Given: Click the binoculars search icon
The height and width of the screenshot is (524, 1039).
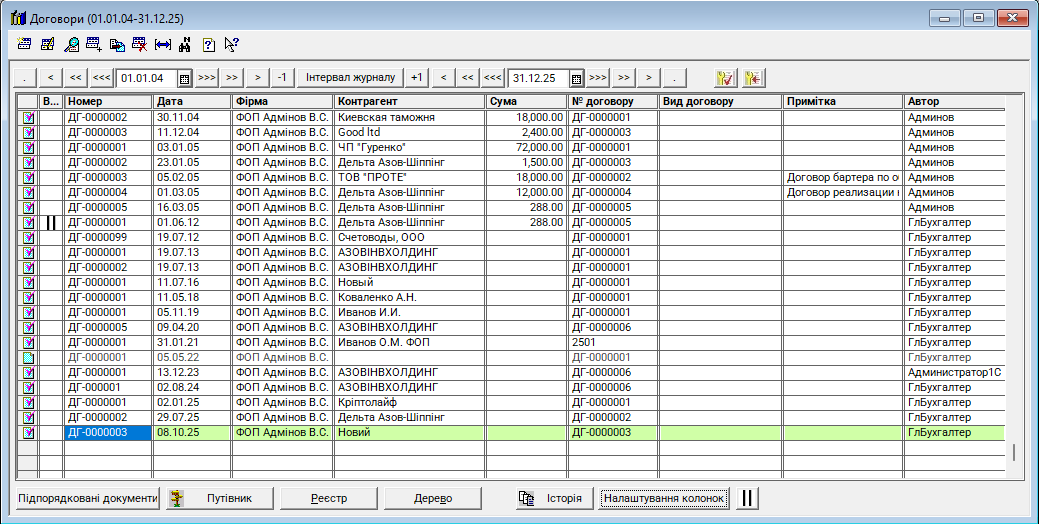Looking at the screenshot, I should 185,44.
